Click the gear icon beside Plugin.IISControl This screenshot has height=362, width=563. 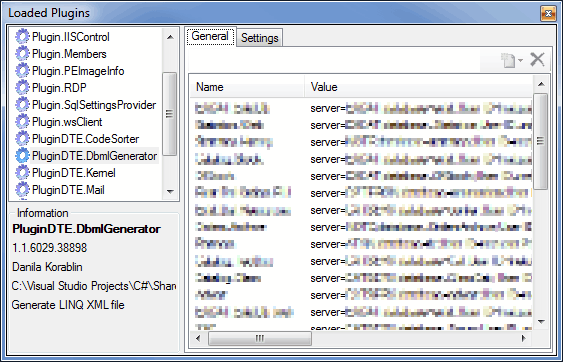coord(22,37)
